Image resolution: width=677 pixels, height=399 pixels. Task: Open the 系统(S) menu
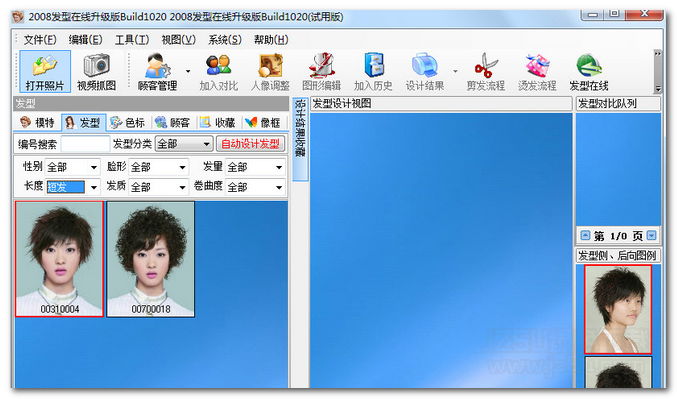tap(225, 40)
